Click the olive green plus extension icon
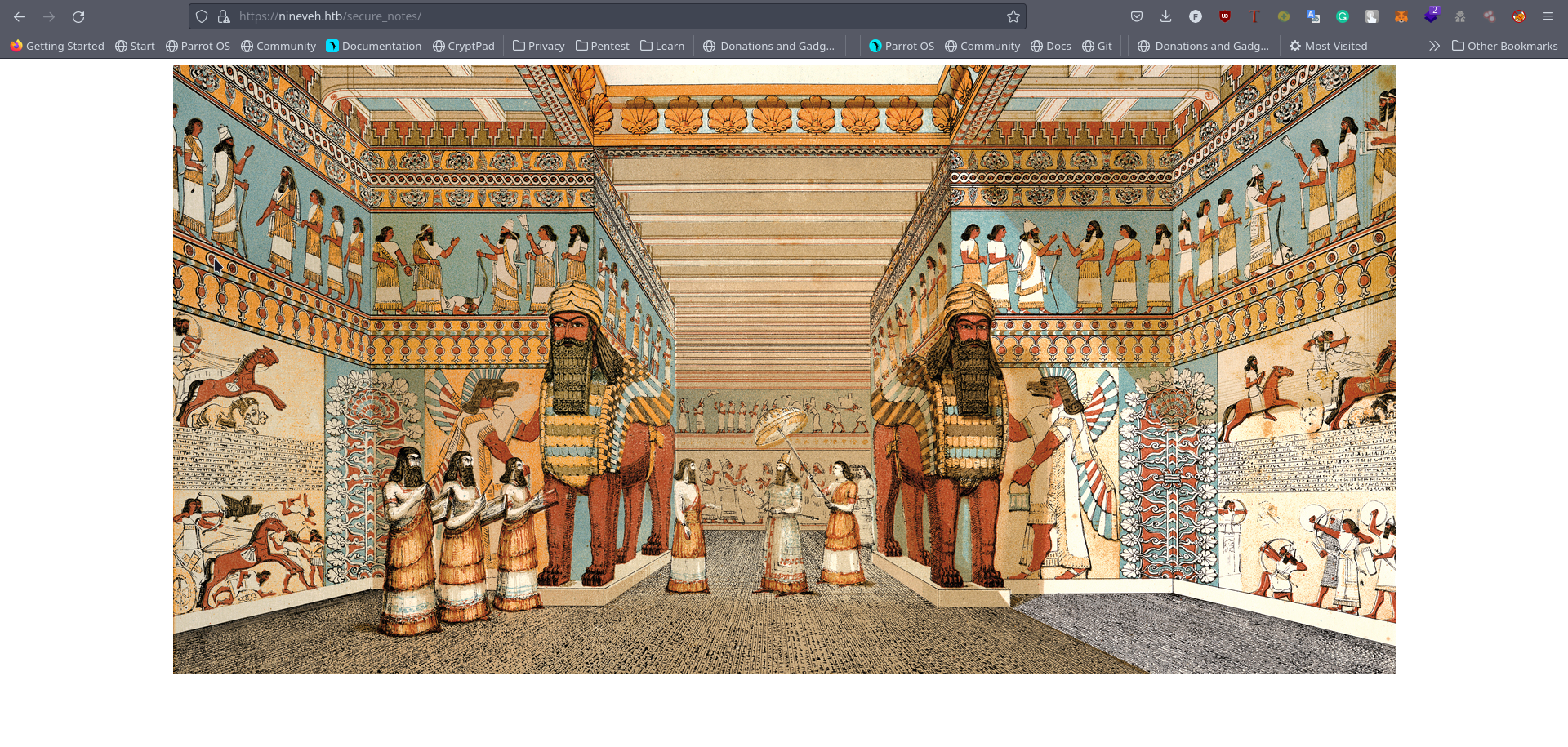The width and height of the screenshot is (1568, 747). 1284,16
